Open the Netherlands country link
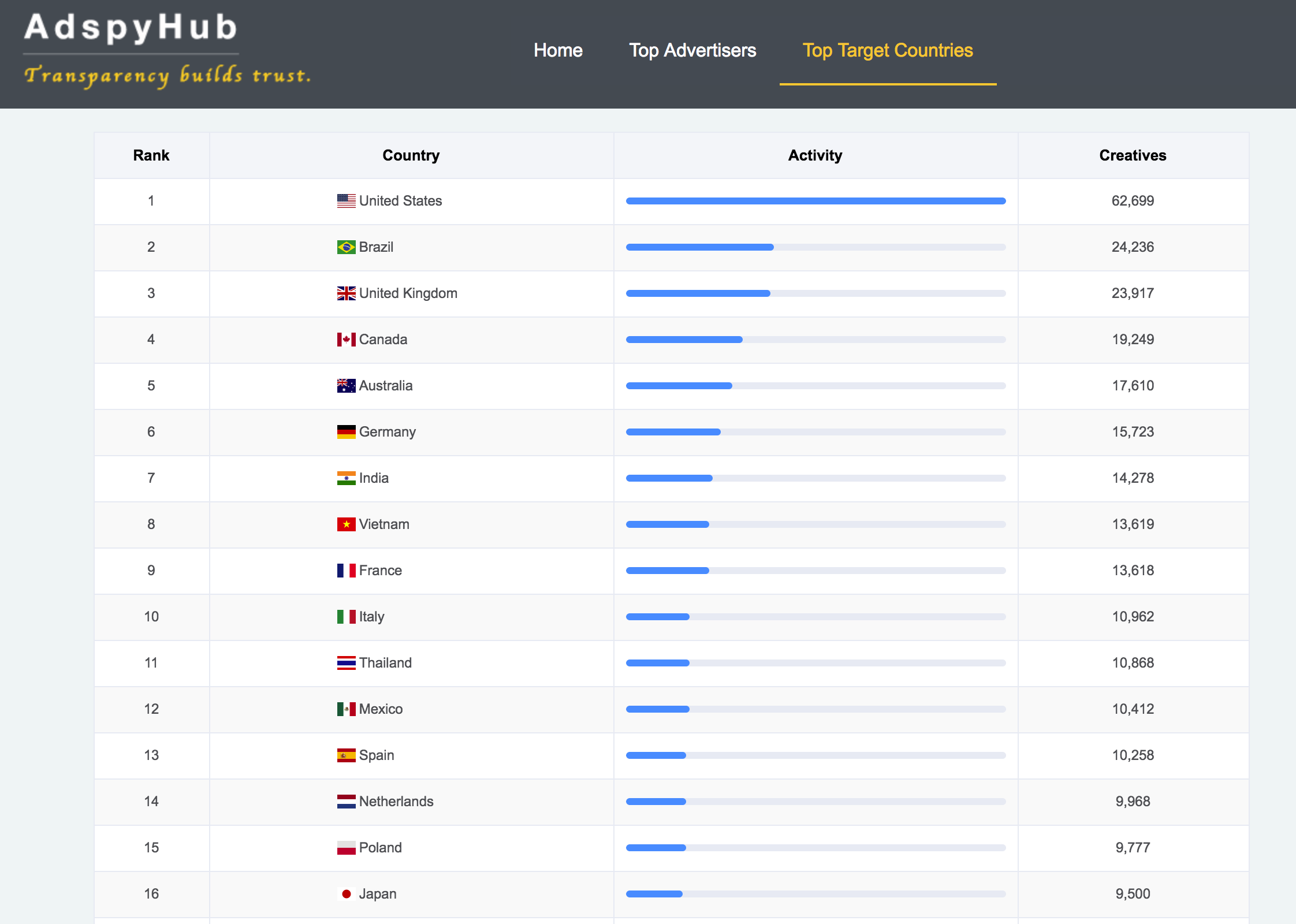The image size is (1296, 924). [x=396, y=802]
